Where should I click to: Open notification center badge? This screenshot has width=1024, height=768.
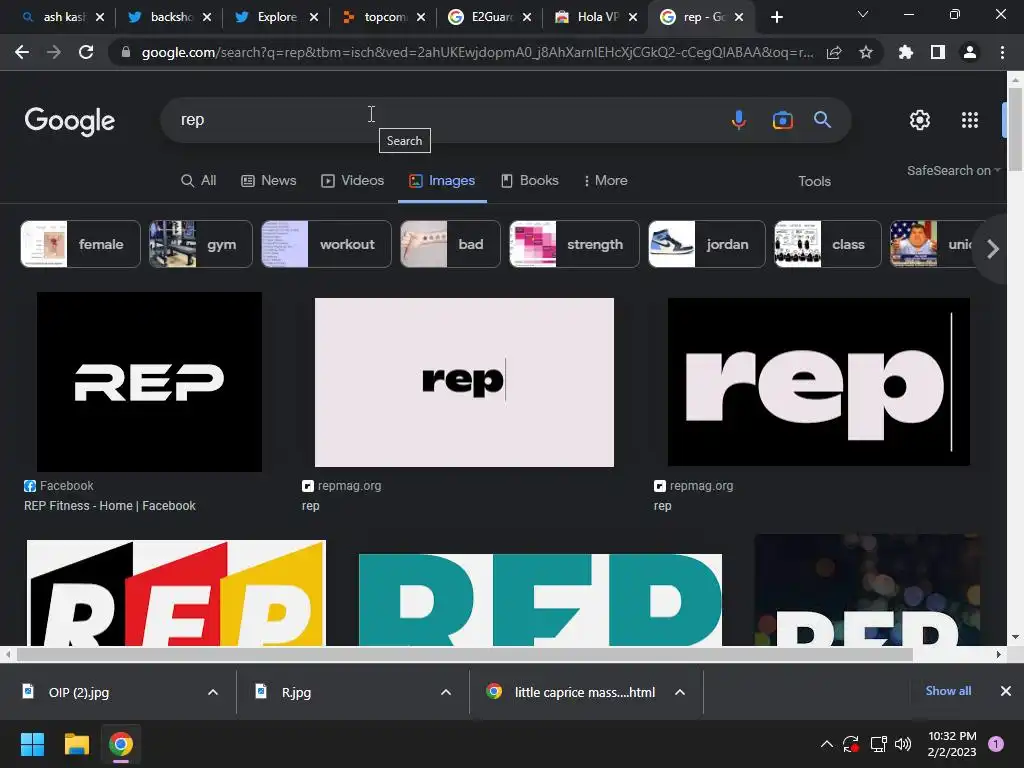tap(996, 744)
